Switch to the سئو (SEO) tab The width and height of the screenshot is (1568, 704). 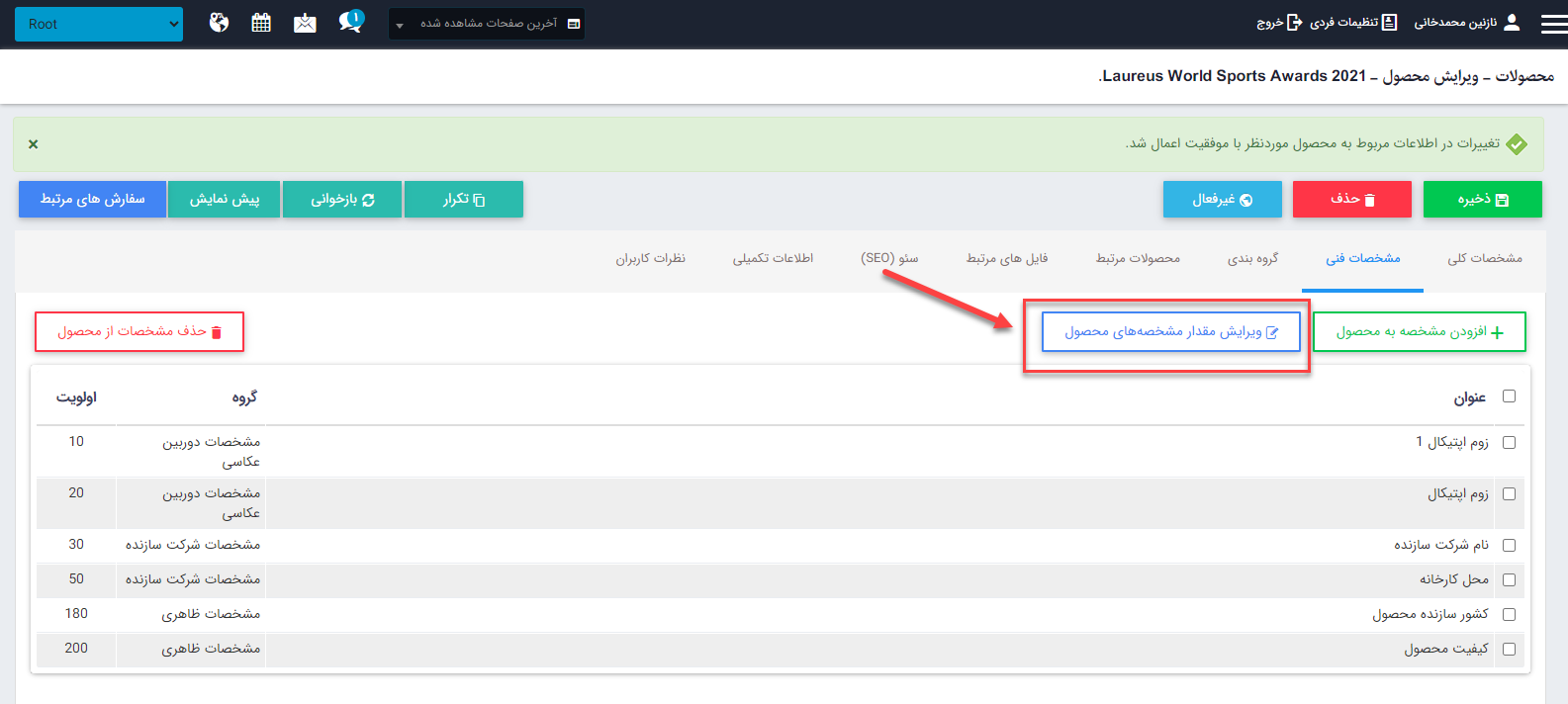tap(888, 259)
